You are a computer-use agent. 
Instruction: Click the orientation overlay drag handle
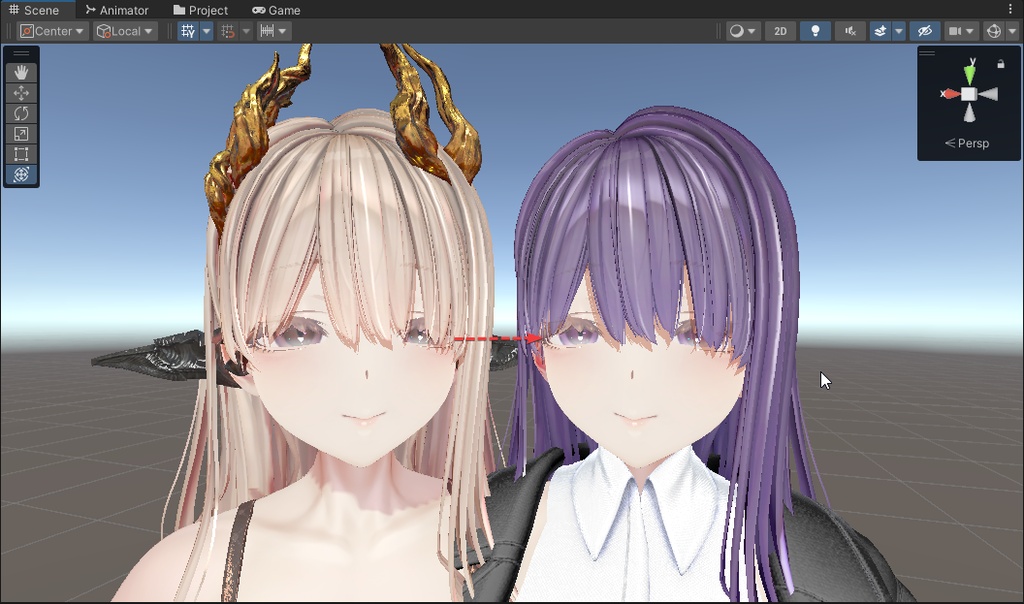click(927, 53)
